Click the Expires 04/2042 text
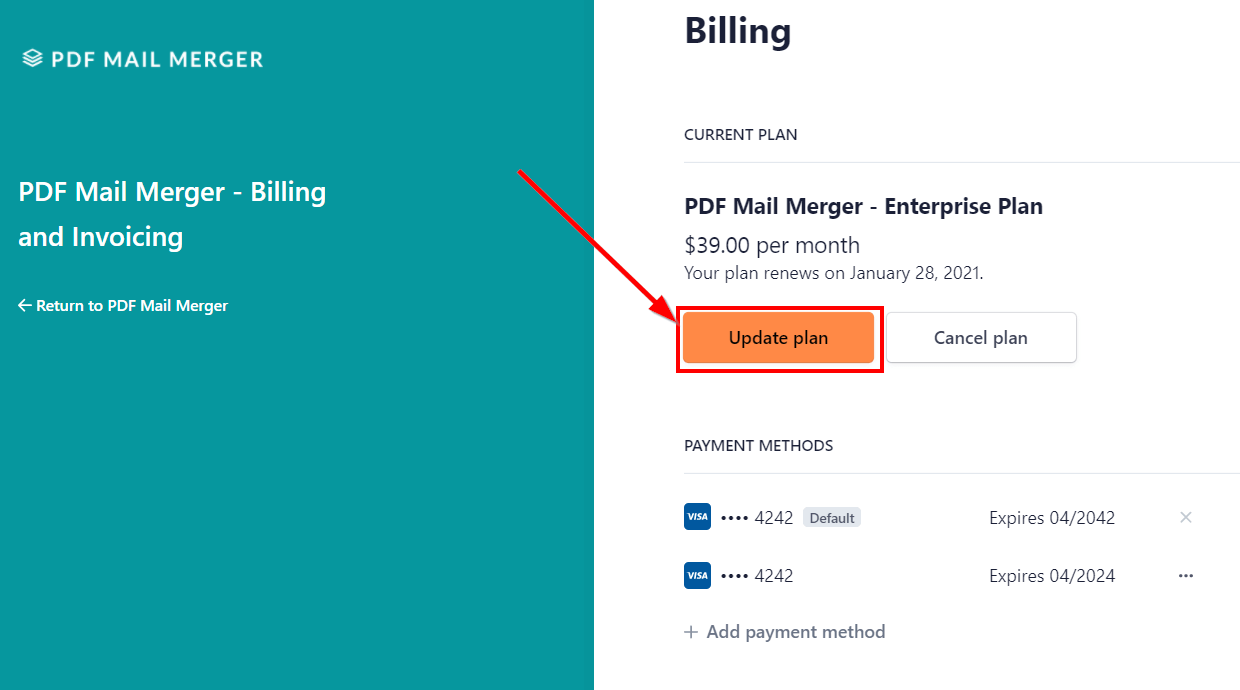 1052,518
